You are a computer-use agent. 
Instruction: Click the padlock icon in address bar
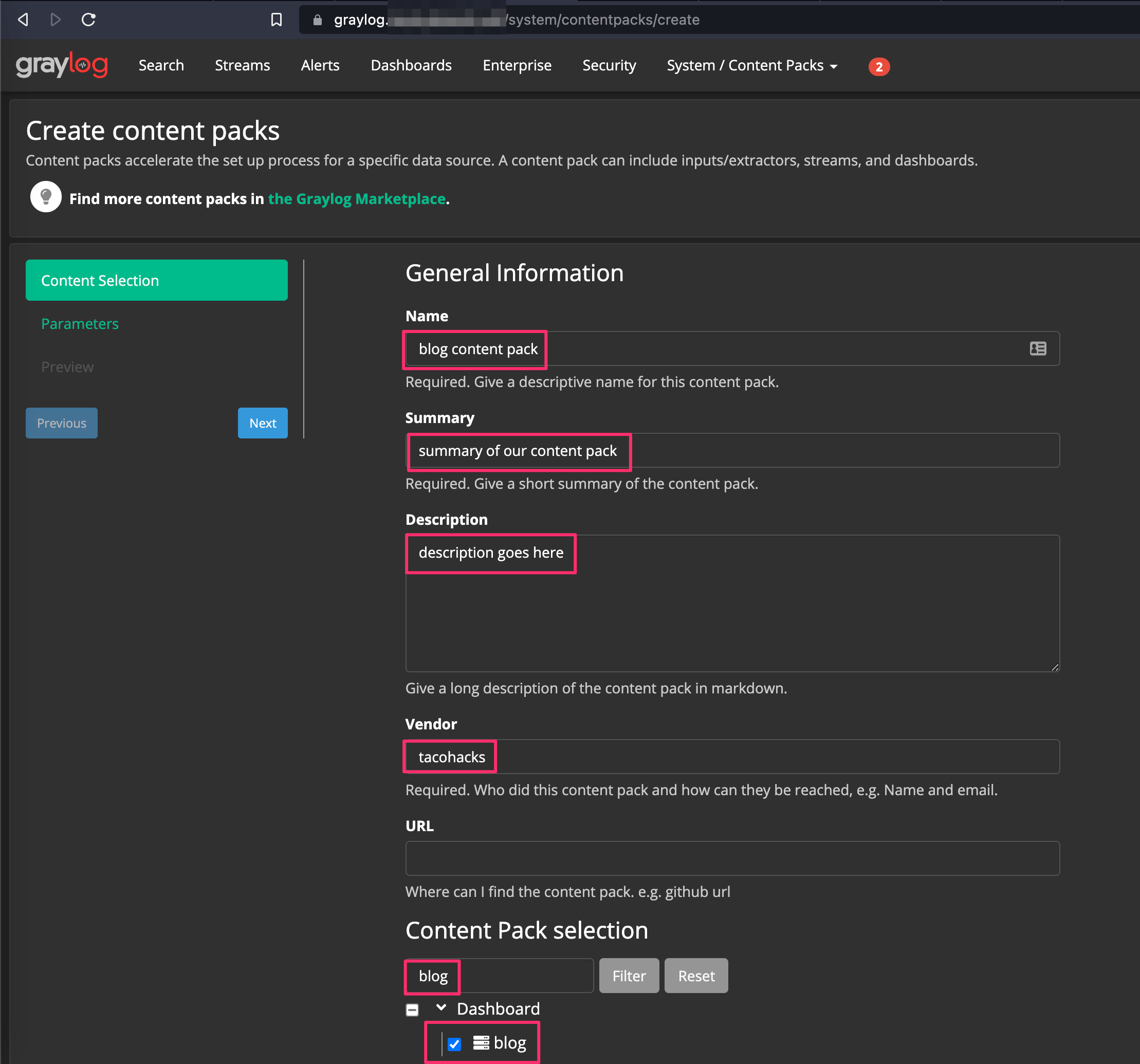pos(317,20)
